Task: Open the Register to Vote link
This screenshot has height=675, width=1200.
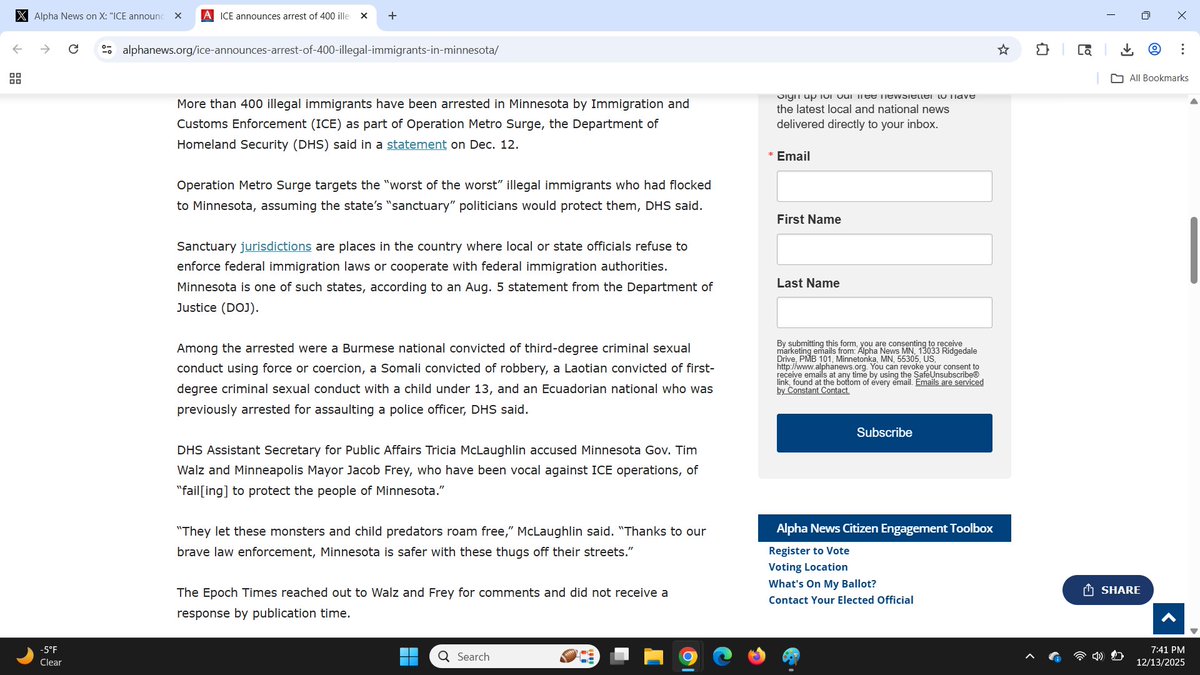Action: [809, 551]
